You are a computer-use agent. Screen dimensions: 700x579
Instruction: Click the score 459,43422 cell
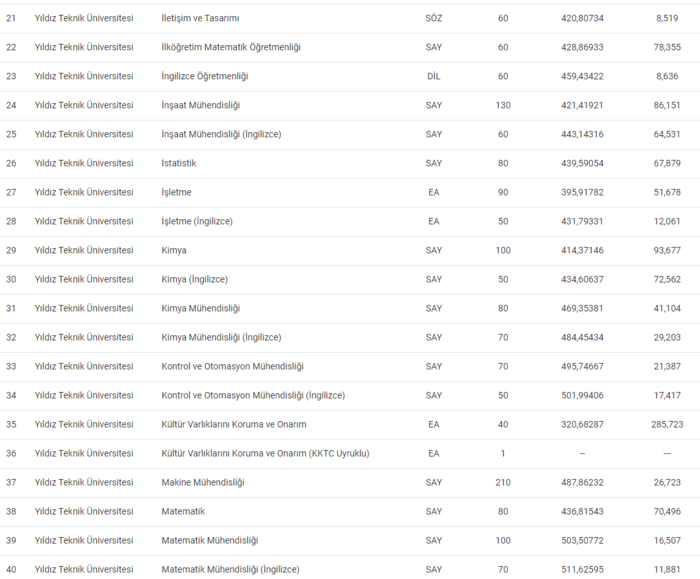[x=582, y=76]
